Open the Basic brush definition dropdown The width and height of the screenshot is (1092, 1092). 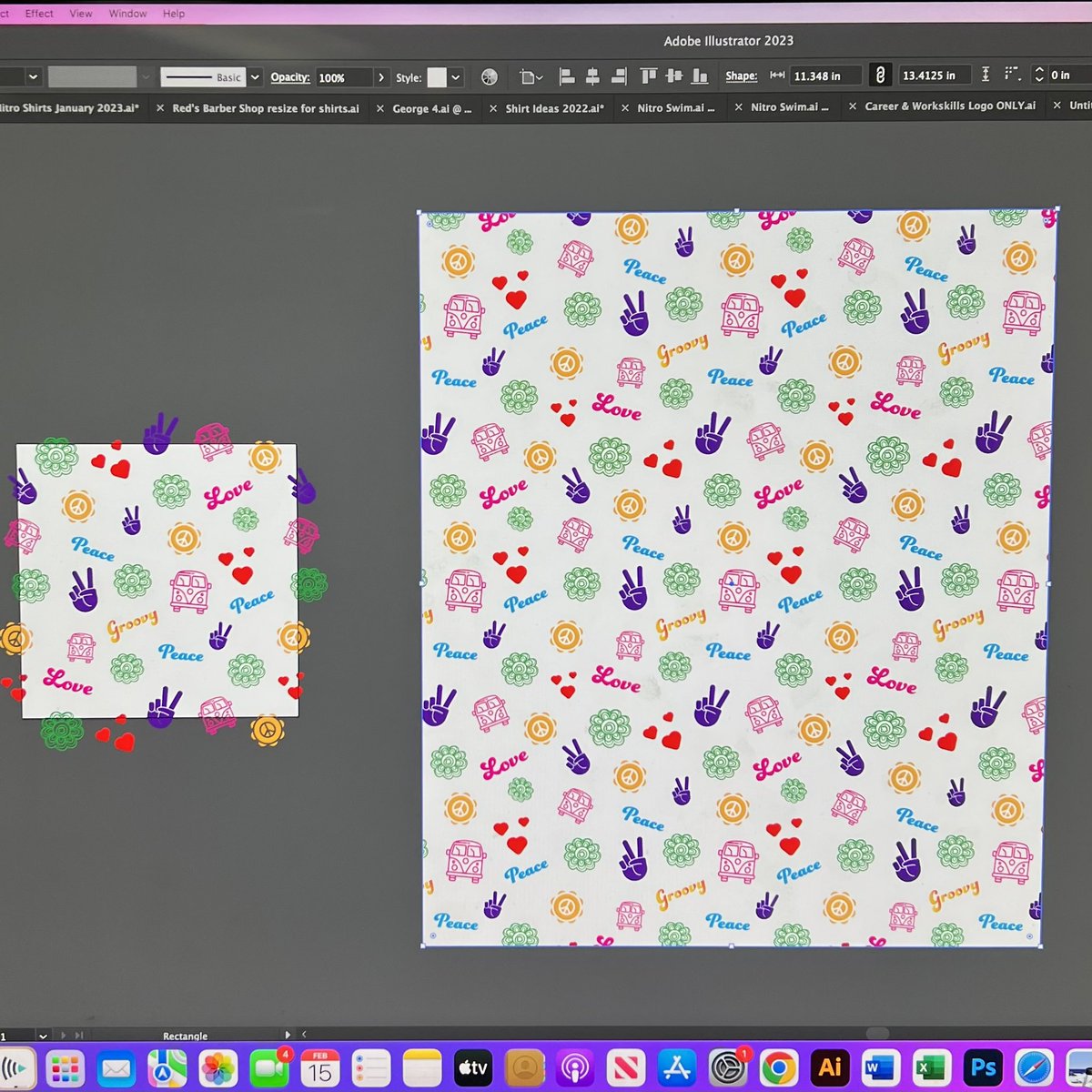tap(256, 77)
